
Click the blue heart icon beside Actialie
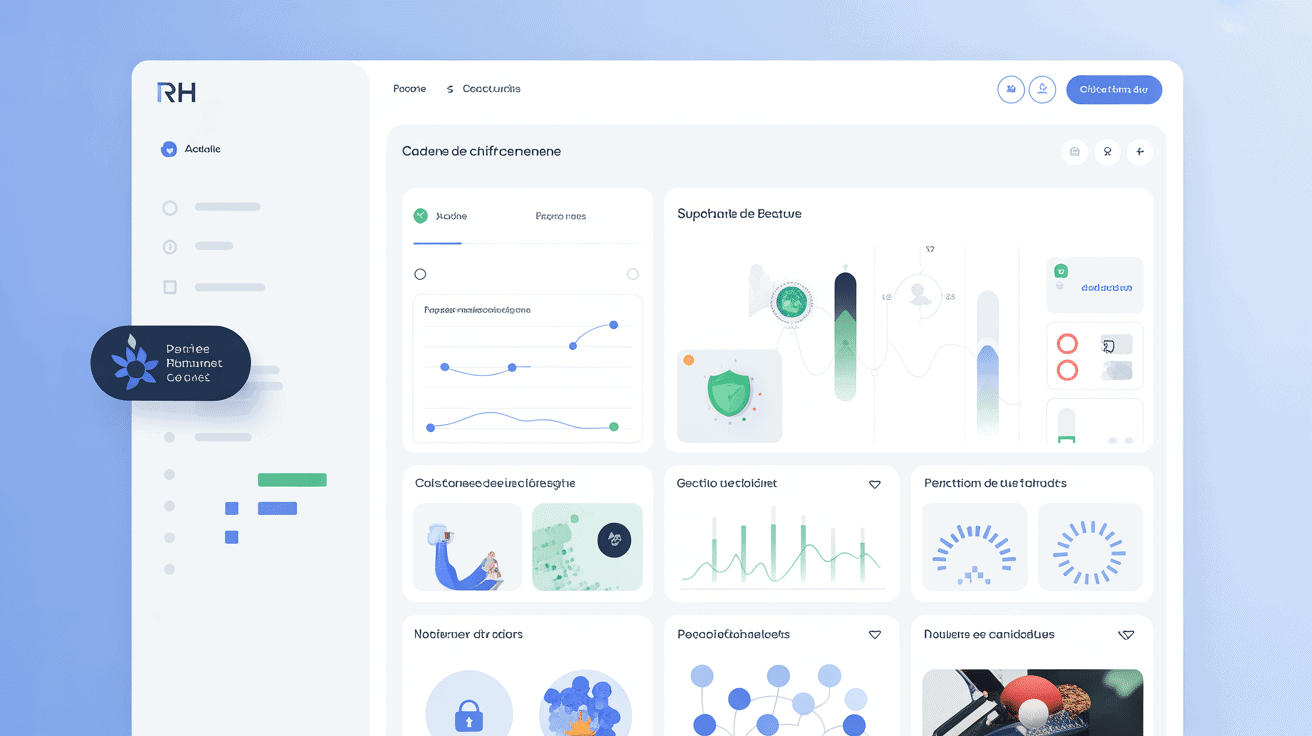pos(169,149)
